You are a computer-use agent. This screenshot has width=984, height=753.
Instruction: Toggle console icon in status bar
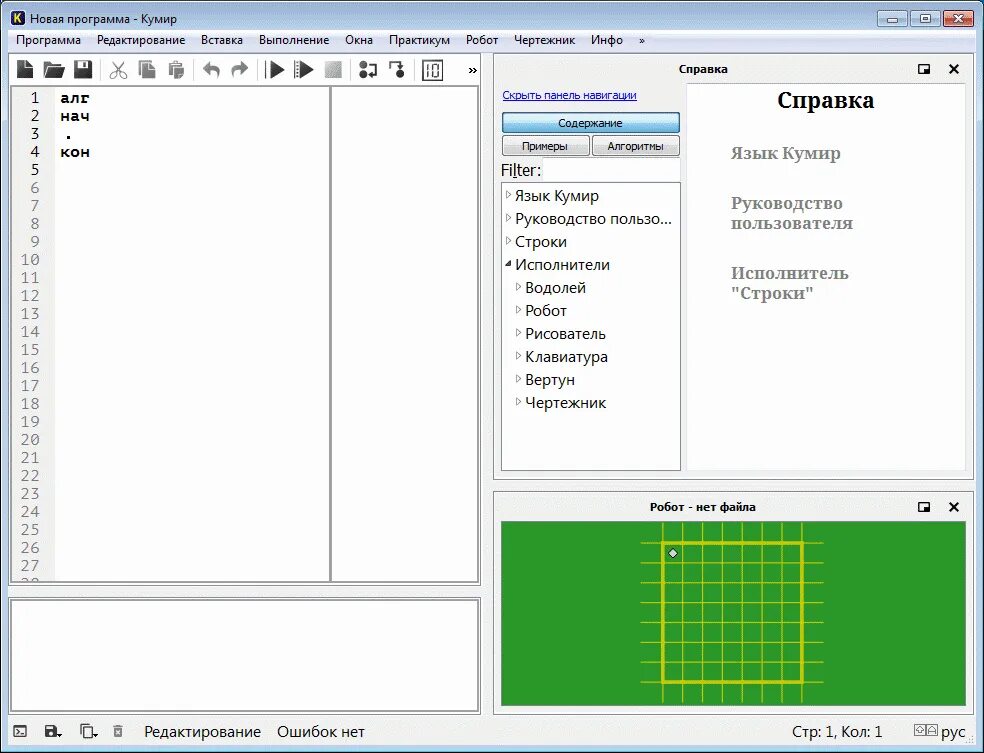click(20, 732)
